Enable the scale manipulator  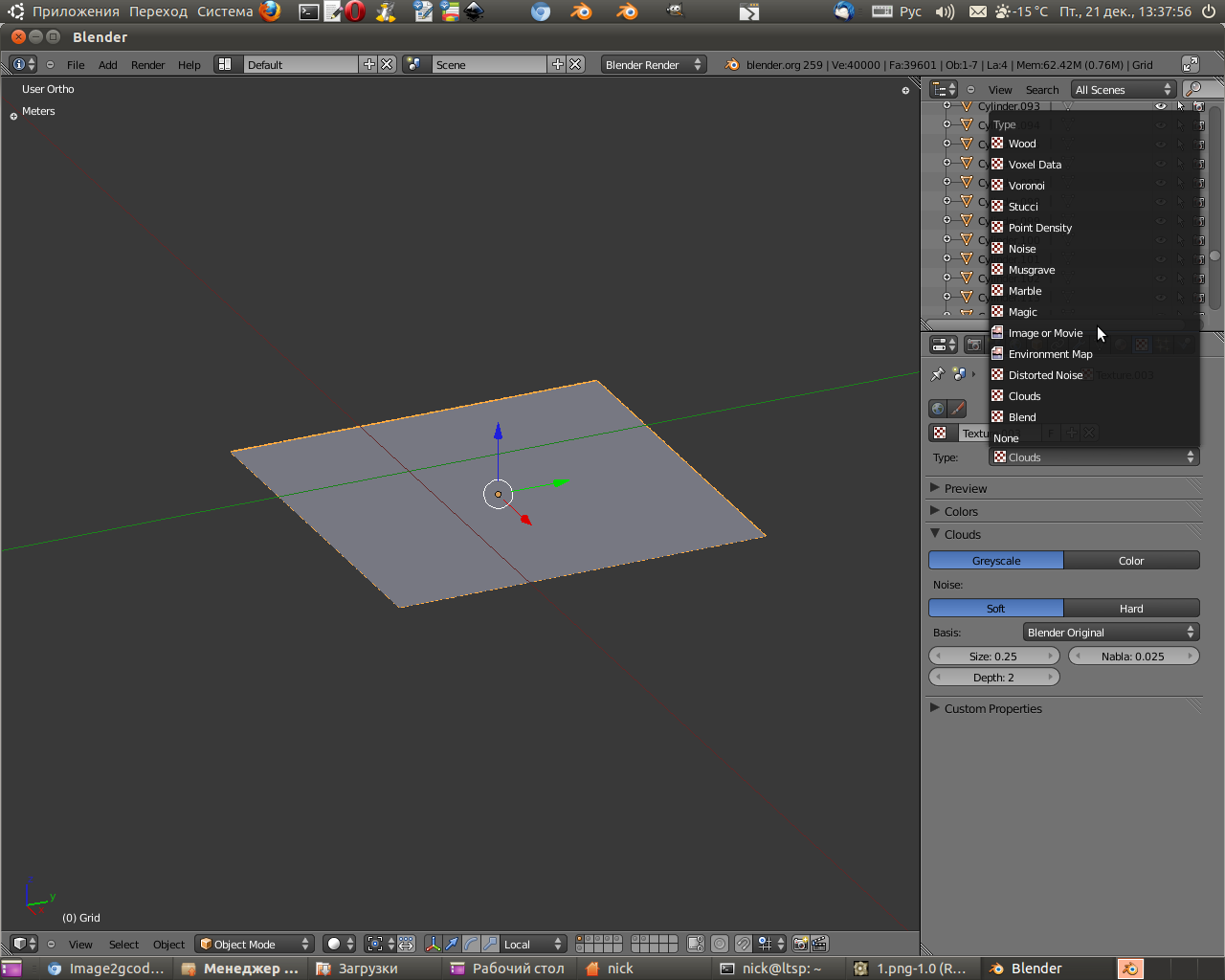click(x=490, y=944)
